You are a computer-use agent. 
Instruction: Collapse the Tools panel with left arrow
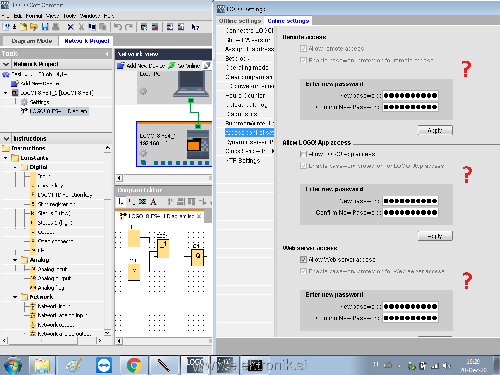pyautogui.click(x=107, y=53)
